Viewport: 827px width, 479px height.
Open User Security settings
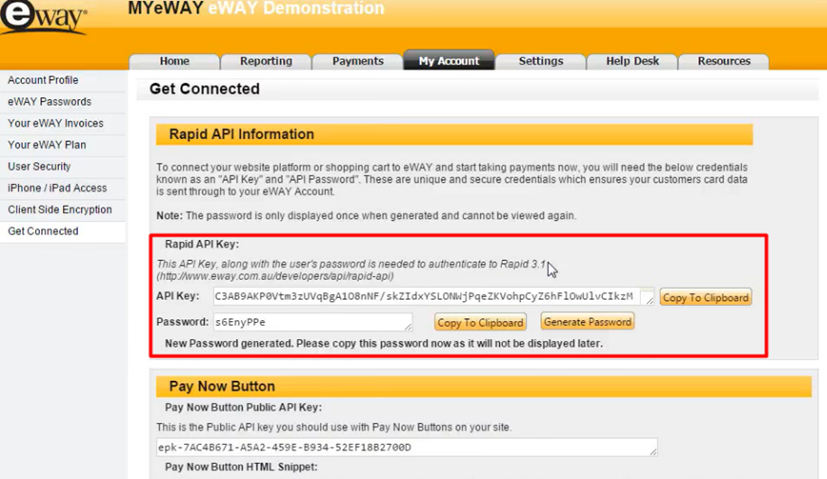(63, 167)
